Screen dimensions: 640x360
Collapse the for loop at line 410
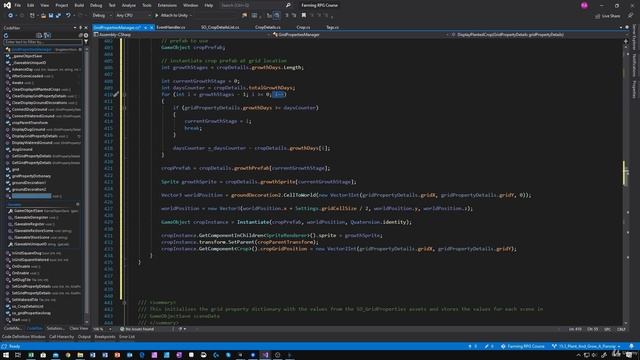coord(124,95)
